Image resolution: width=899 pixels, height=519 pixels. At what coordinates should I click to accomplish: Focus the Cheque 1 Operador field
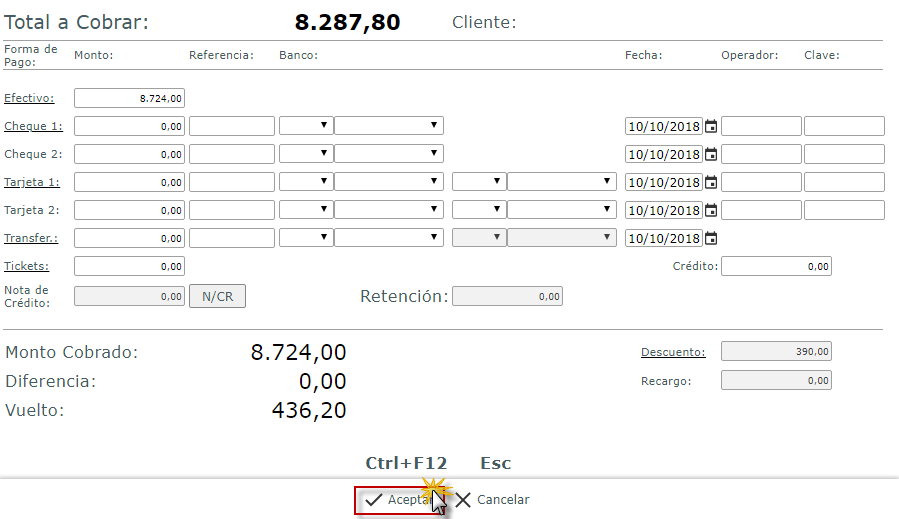pos(761,126)
